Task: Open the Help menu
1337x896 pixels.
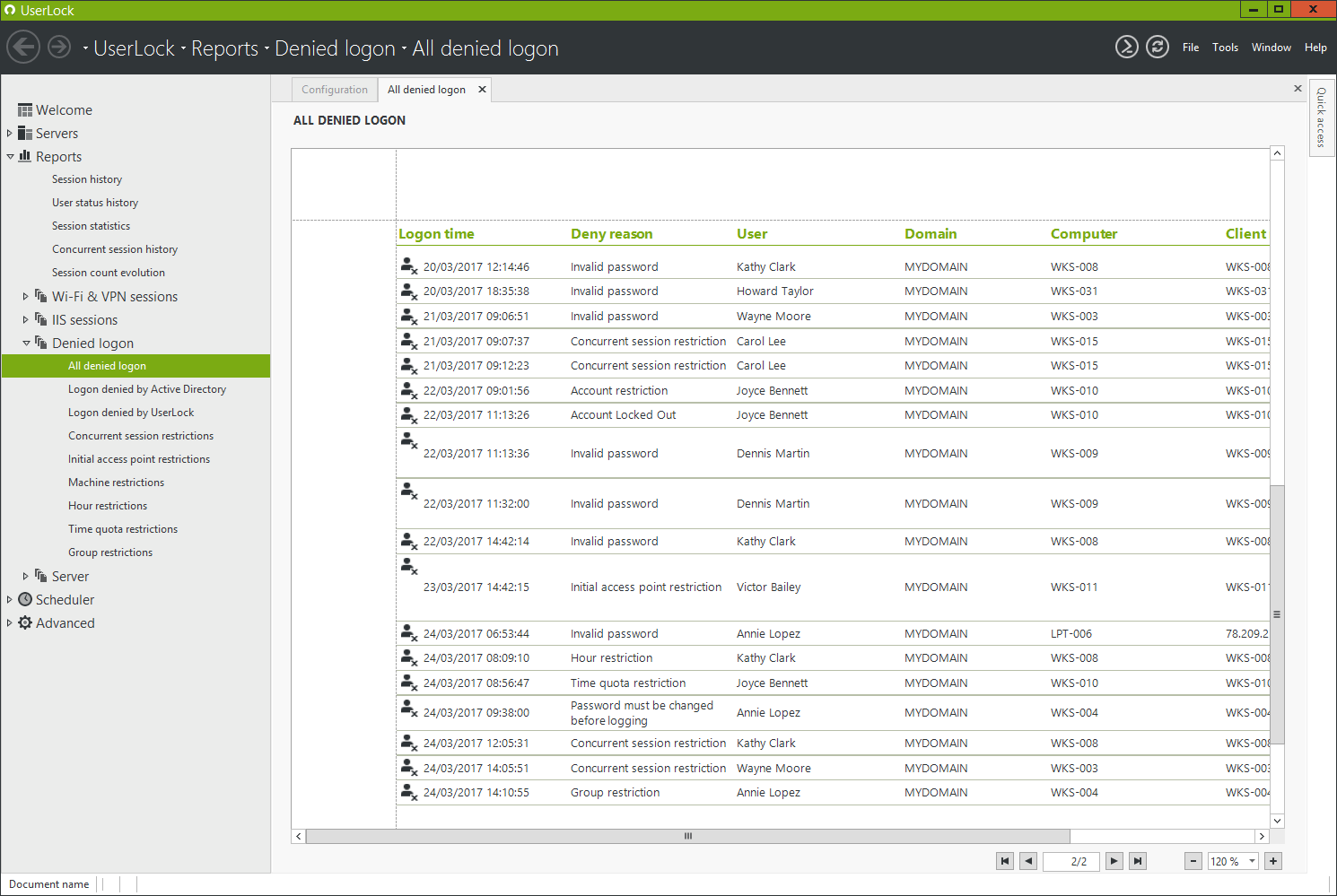Action: (1315, 48)
